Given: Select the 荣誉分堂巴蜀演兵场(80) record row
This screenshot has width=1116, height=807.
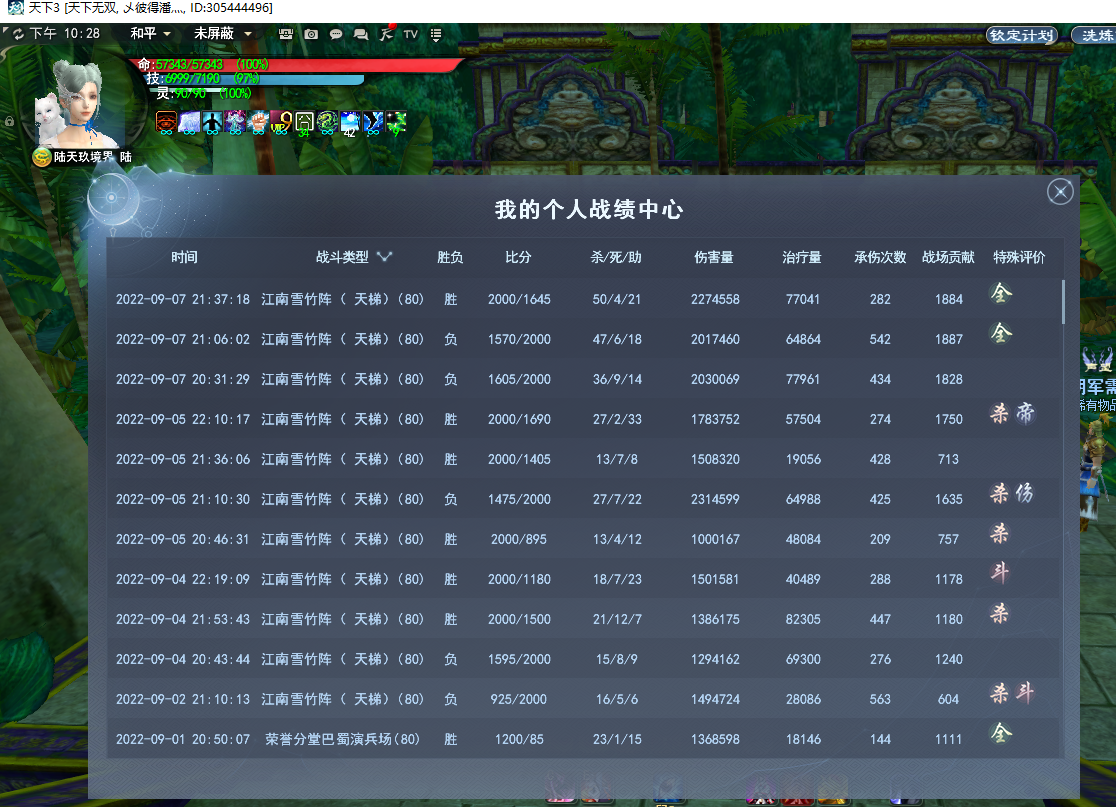Looking at the screenshot, I should 584,739.
